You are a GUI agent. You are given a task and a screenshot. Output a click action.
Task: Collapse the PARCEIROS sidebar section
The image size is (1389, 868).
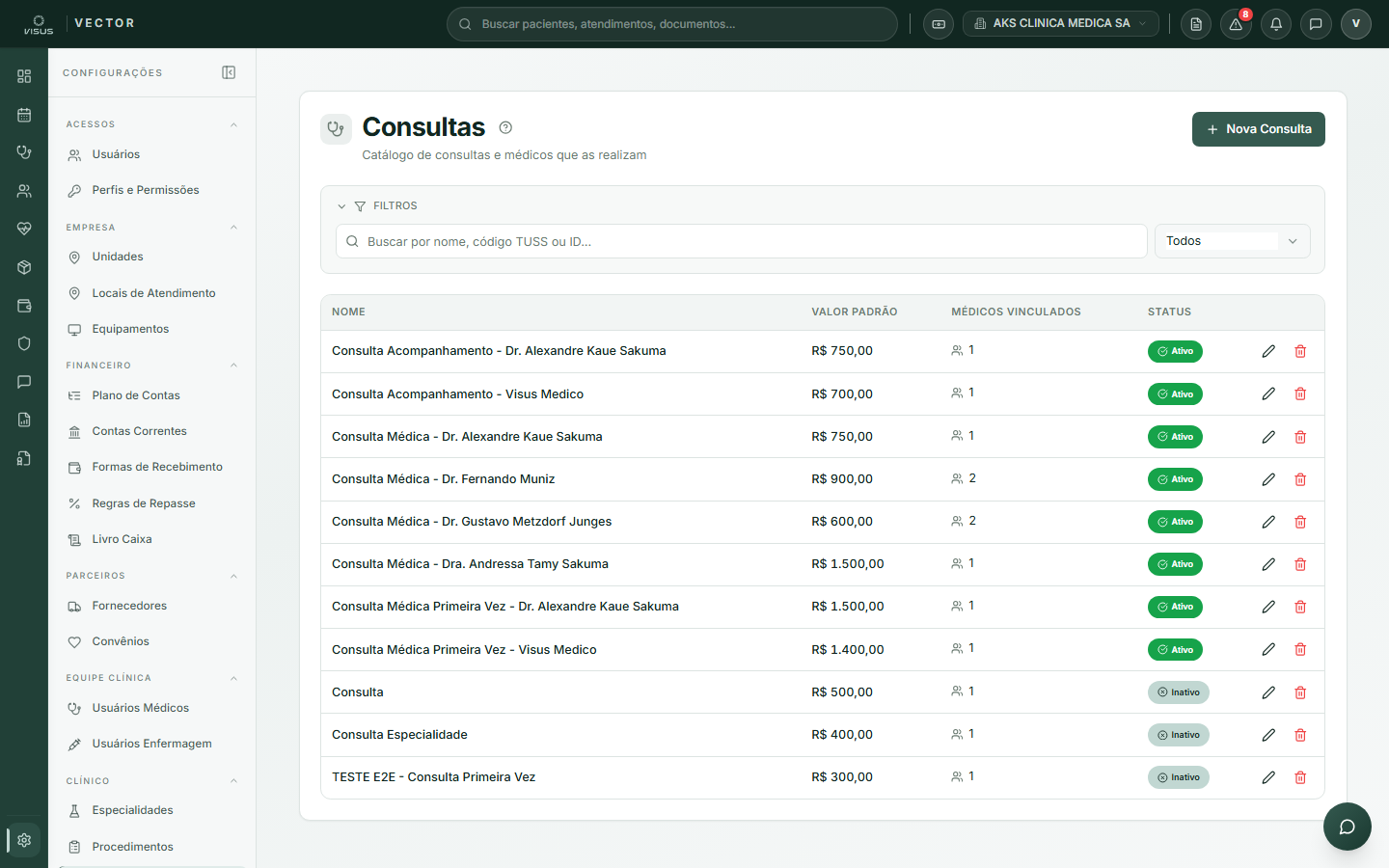coord(233,576)
